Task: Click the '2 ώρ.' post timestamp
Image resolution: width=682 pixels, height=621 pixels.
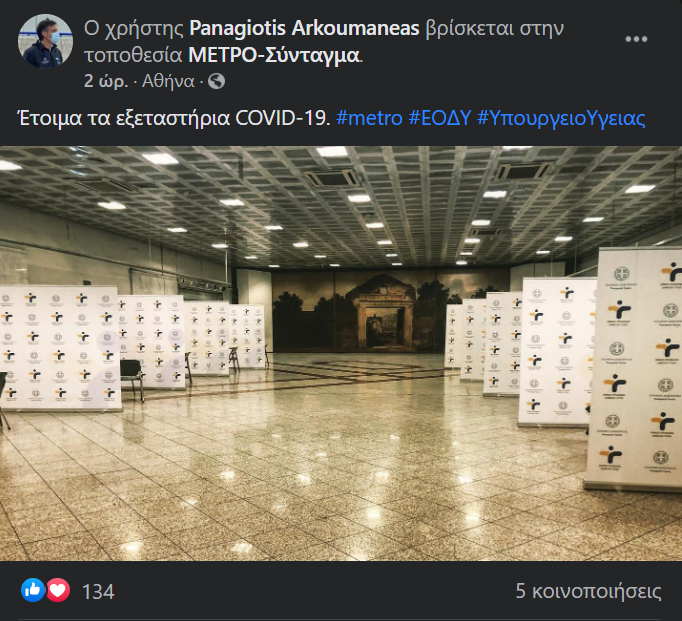Action: coord(106,81)
